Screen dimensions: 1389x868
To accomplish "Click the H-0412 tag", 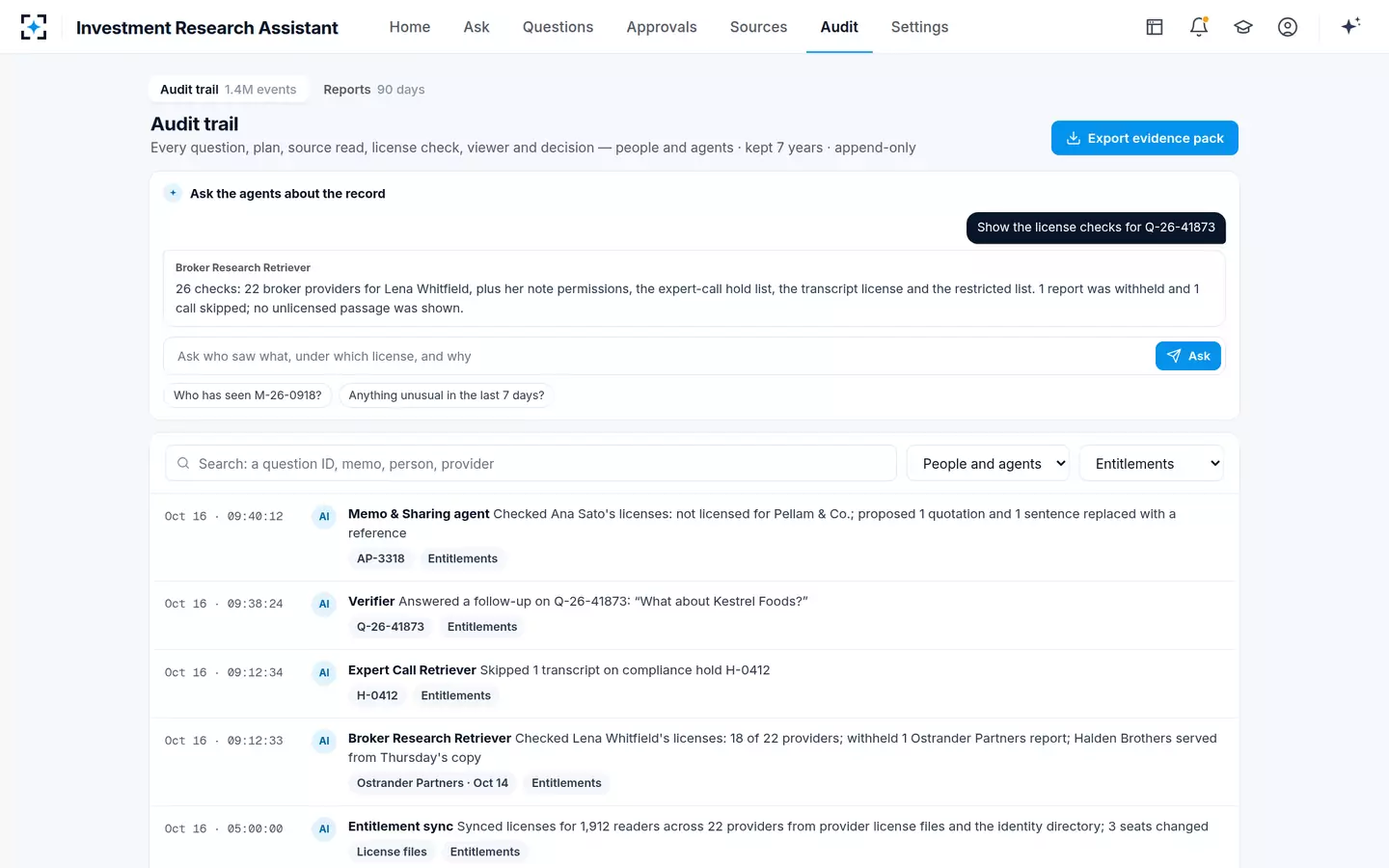I will tap(377, 695).
